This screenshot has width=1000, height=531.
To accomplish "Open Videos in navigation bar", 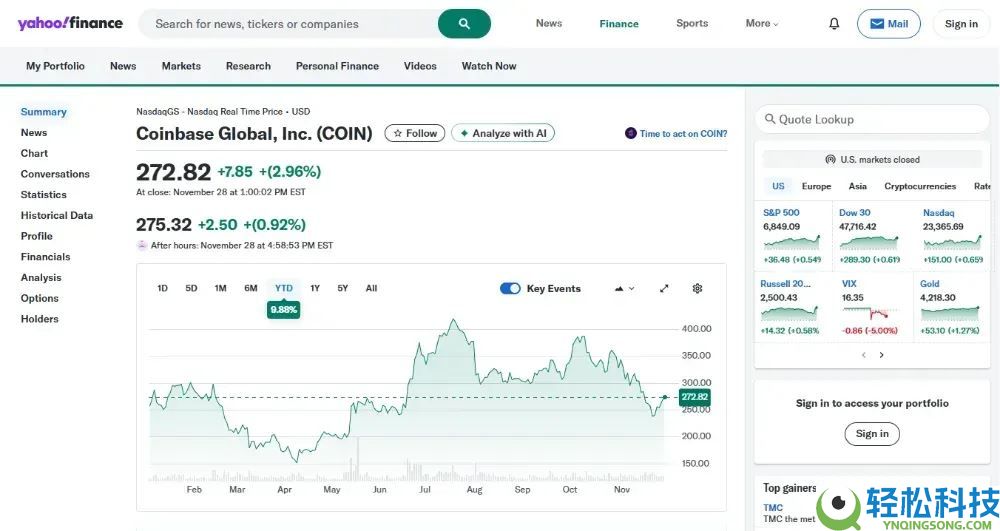I will pos(420,66).
